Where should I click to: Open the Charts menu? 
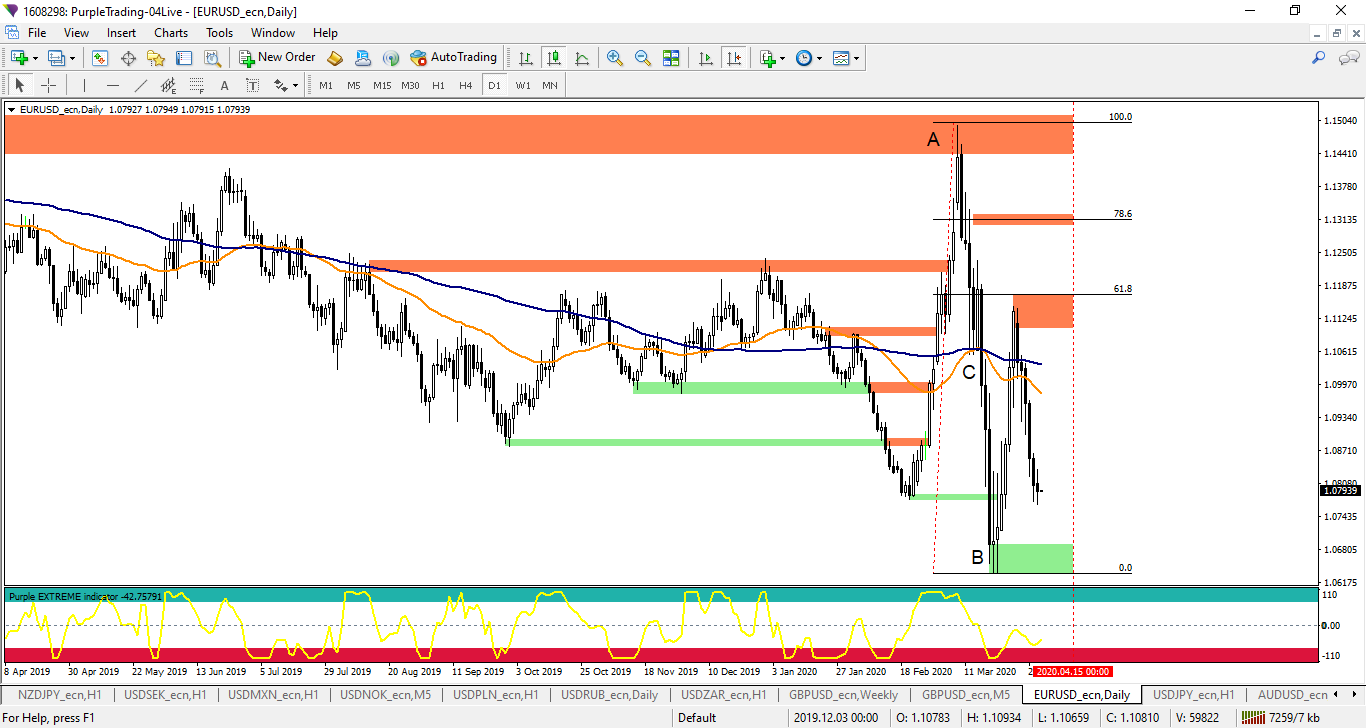pyautogui.click(x=171, y=33)
